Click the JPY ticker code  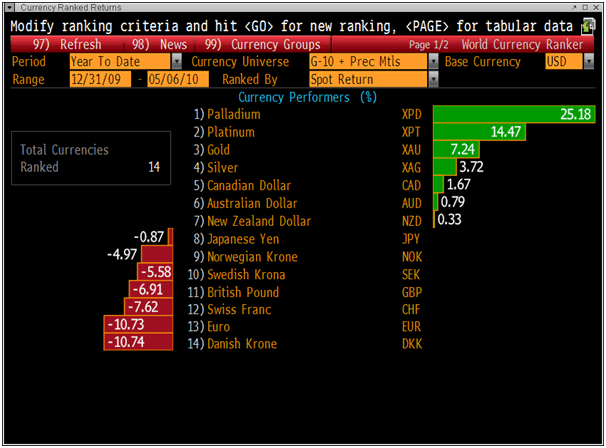(x=410, y=239)
